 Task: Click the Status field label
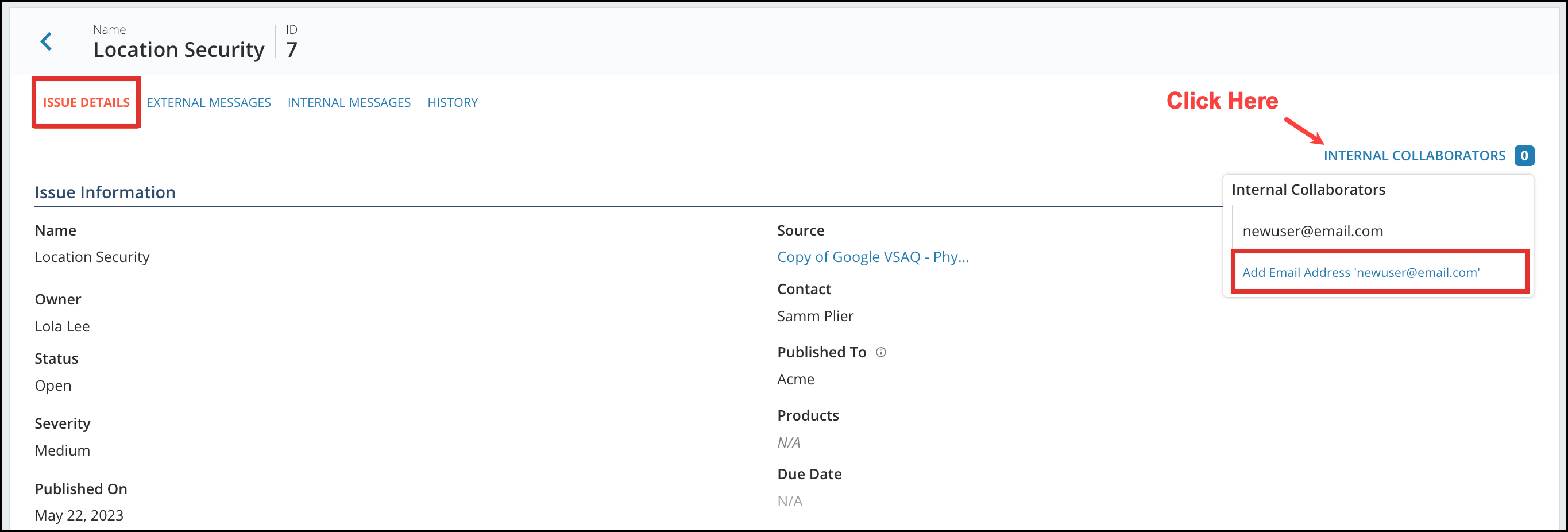click(56, 358)
